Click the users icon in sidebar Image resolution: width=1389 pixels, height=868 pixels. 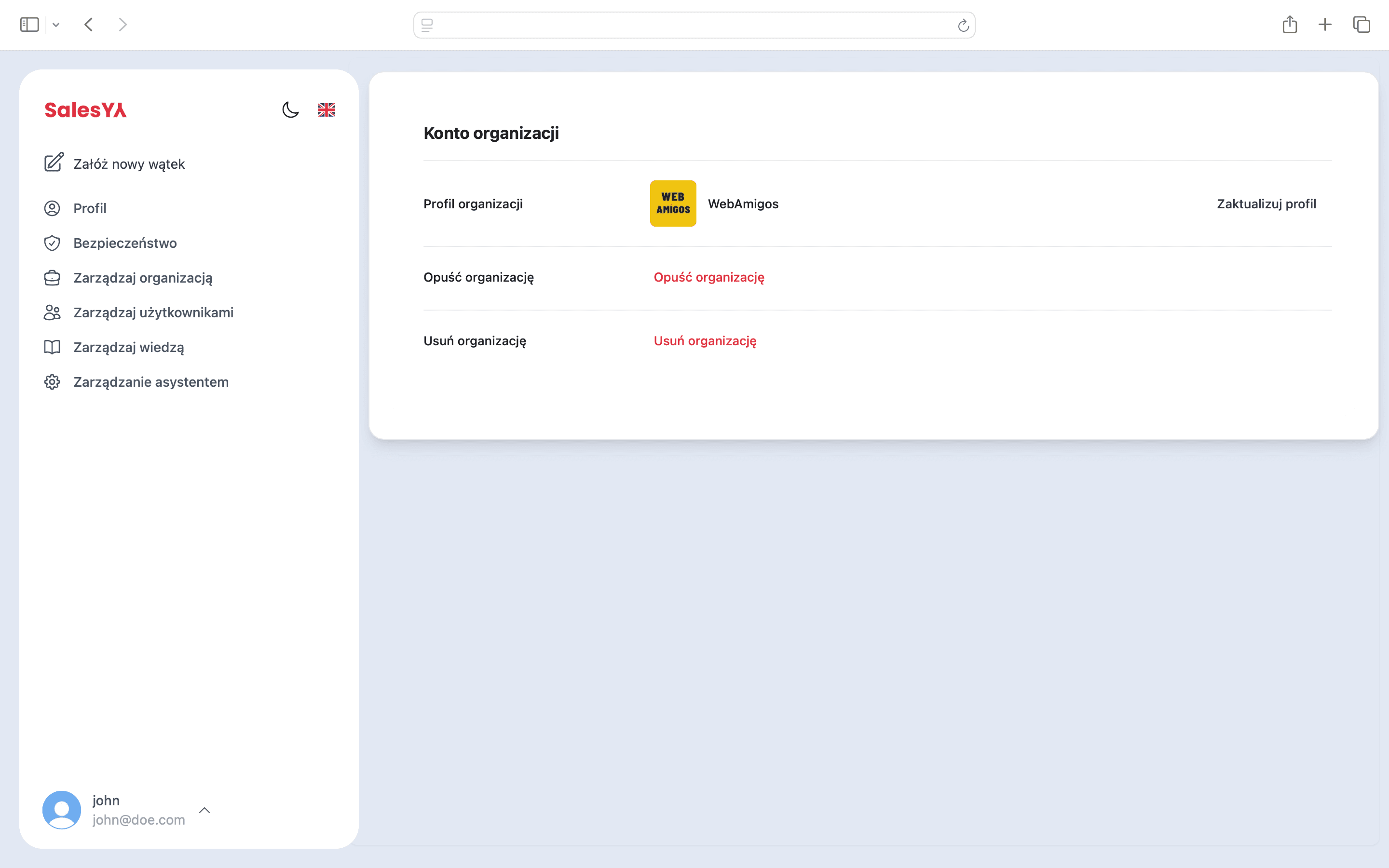pyautogui.click(x=52, y=312)
